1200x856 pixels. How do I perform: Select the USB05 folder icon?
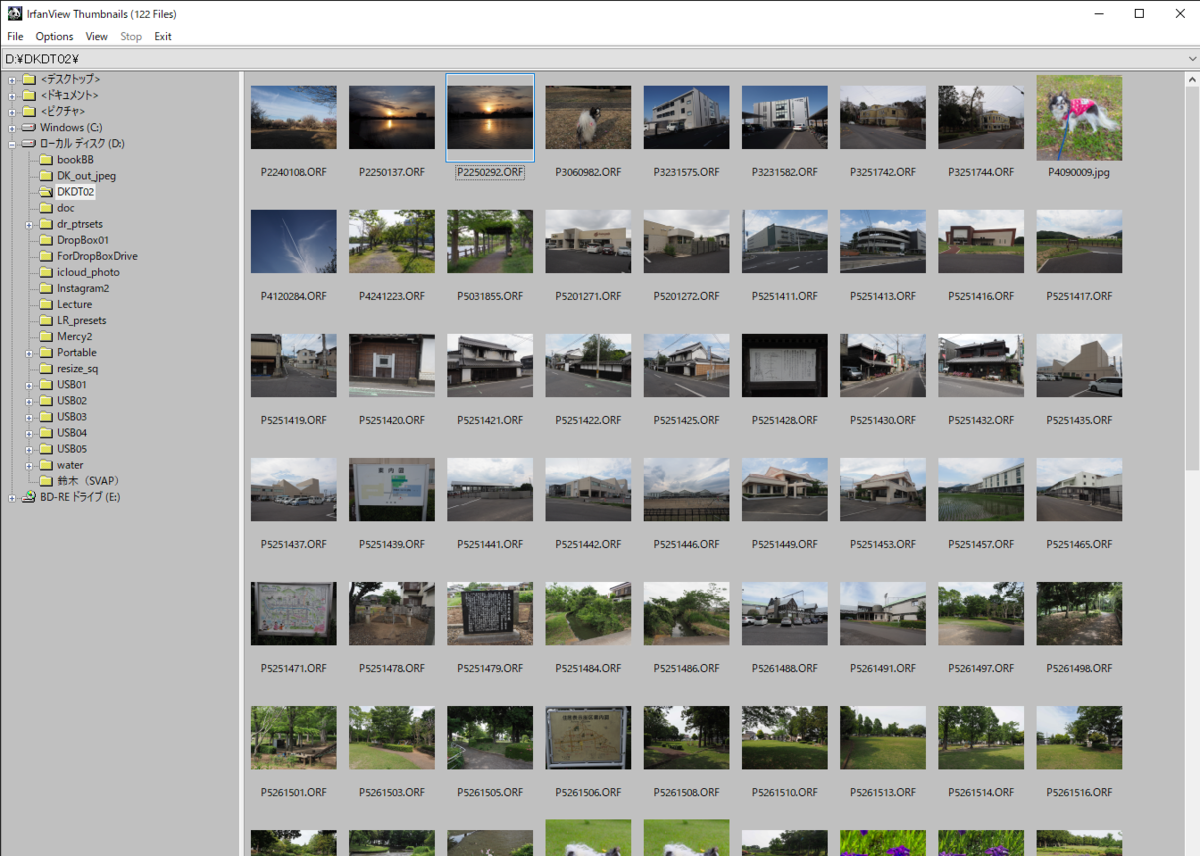[46, 448]
